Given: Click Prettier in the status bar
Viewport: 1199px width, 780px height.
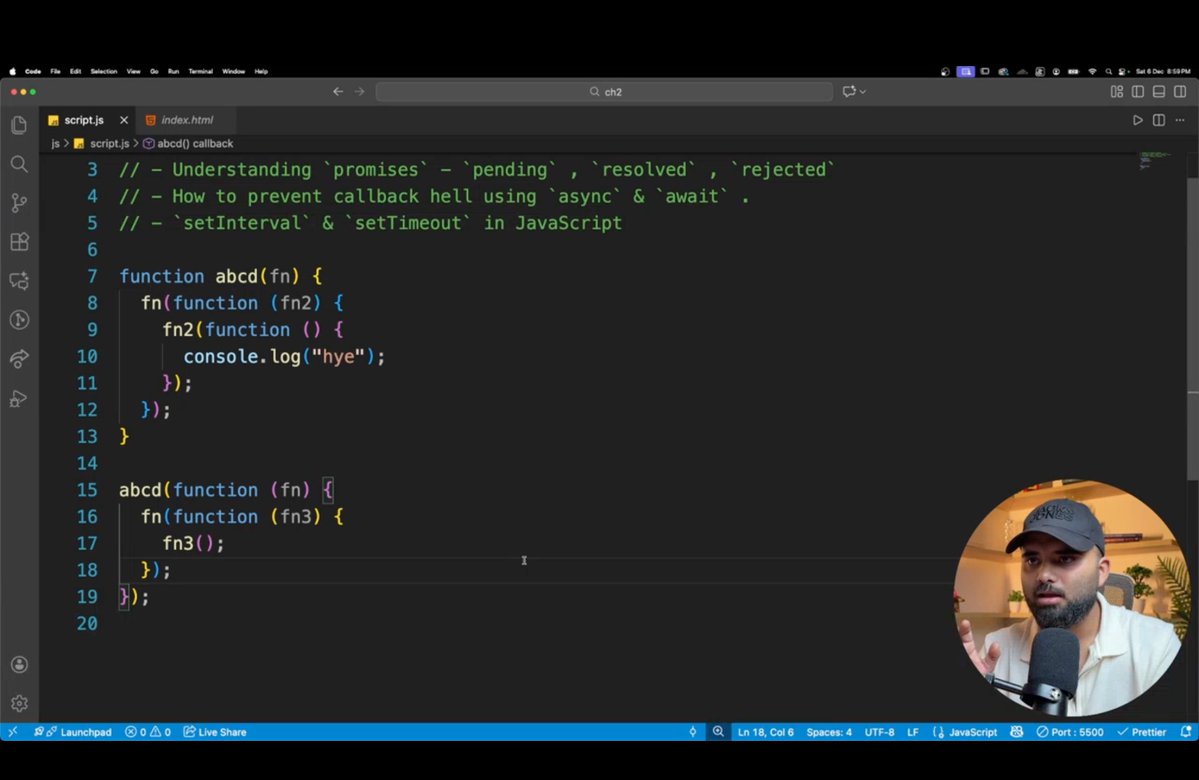Looking at the screenshot, I should pyautogui.click(x=1142, y=732).
